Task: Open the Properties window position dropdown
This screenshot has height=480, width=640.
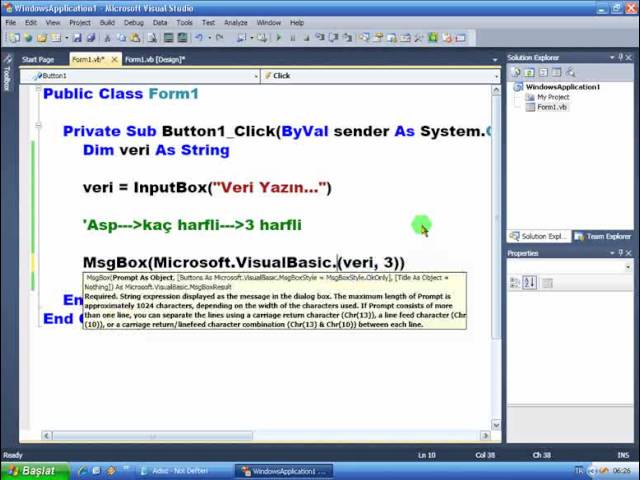Action: tap(612, 253)
